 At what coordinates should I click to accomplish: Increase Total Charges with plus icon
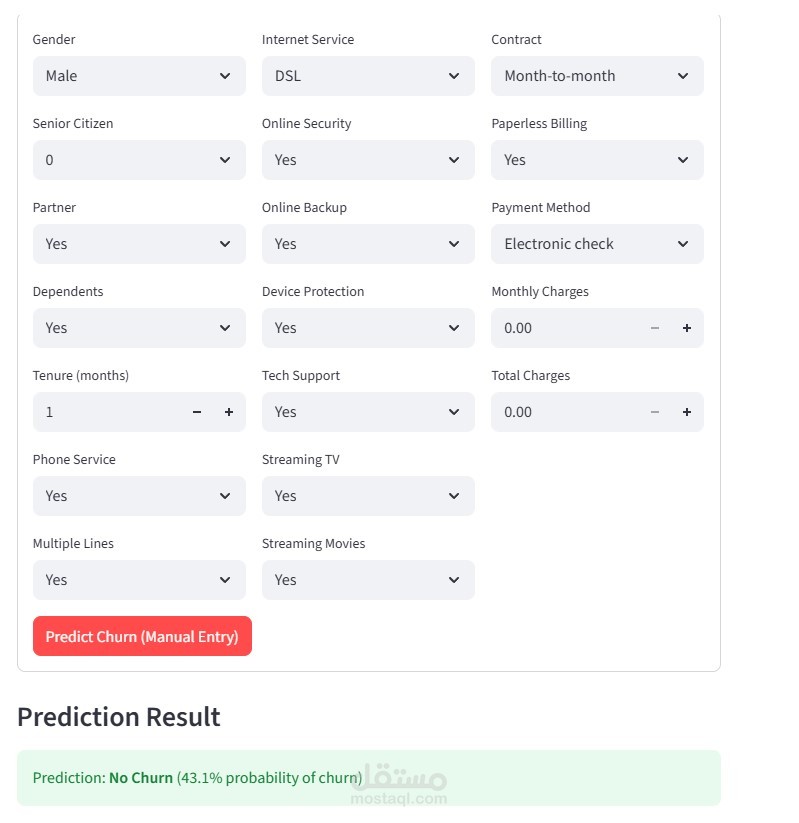(687, 412)
